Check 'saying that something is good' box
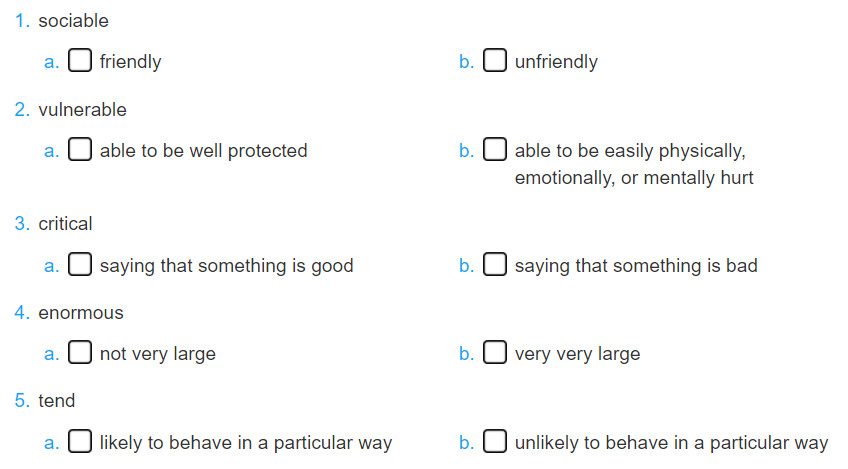Screen dimensions: 848x469 80,264
